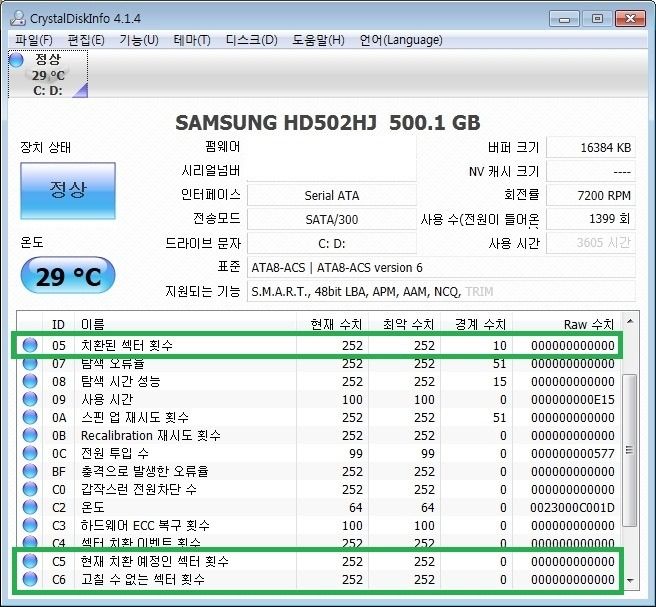The height and width of the screenshot is (607, 656).
Task: Open the 편집(E) menu
Action: [86, 40]
